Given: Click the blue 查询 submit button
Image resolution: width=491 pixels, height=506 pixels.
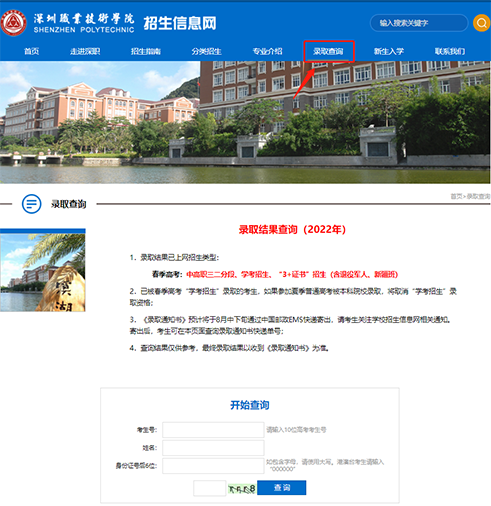Looking at the screenshot, I should 282,488.
